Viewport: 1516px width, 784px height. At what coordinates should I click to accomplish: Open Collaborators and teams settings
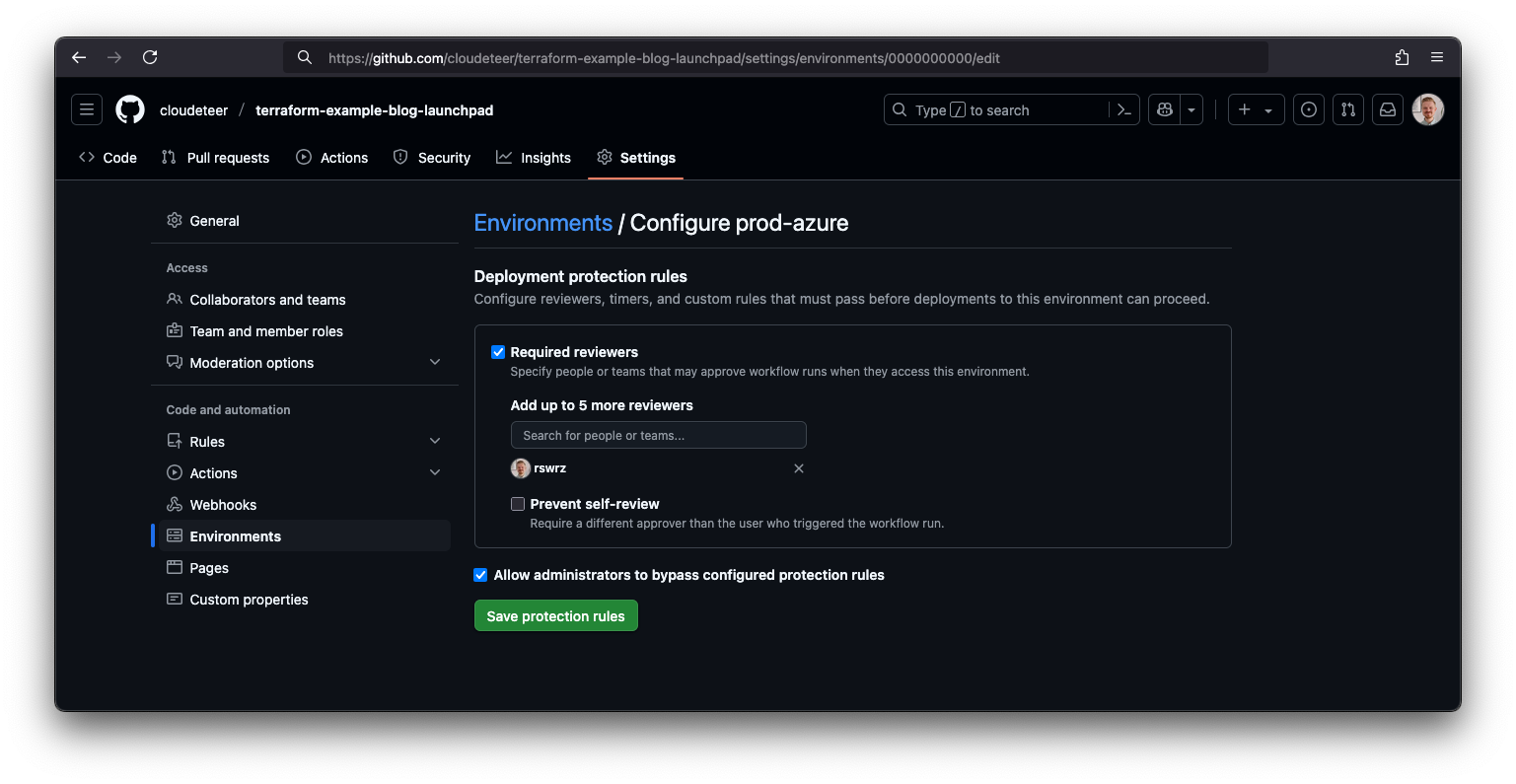tap(305, 300)
